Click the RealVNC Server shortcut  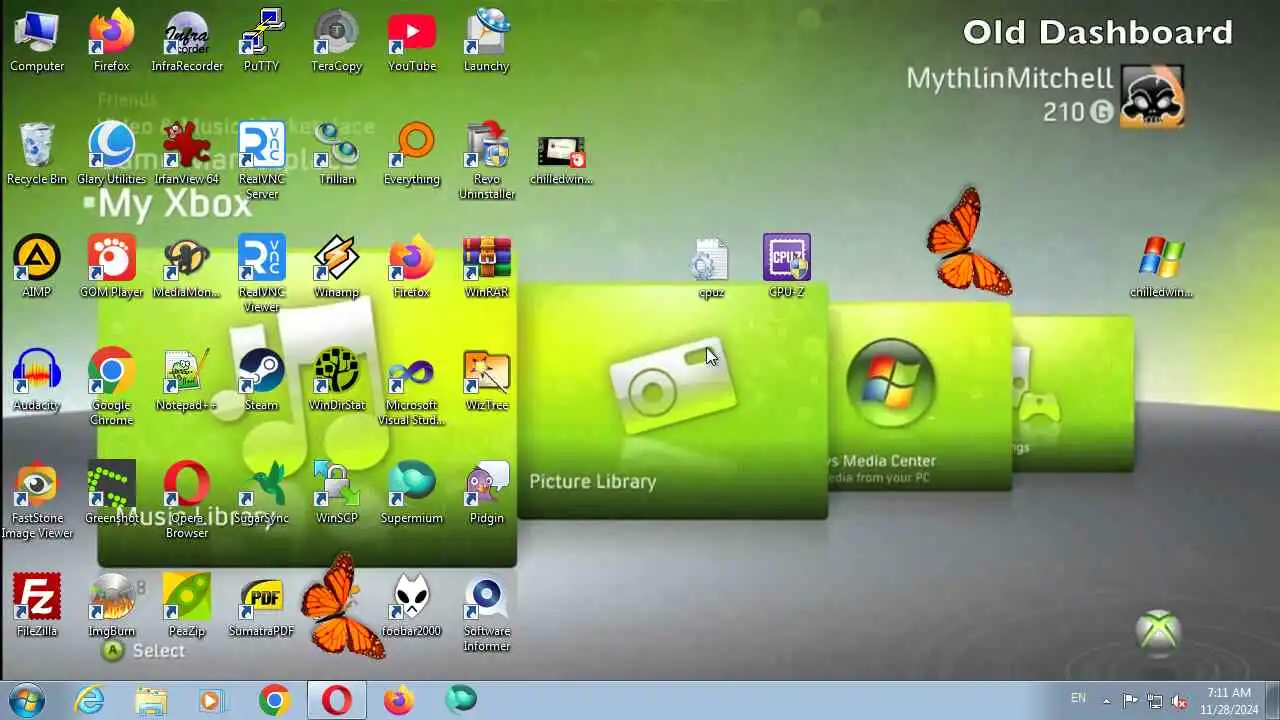[x=262, y=162]
